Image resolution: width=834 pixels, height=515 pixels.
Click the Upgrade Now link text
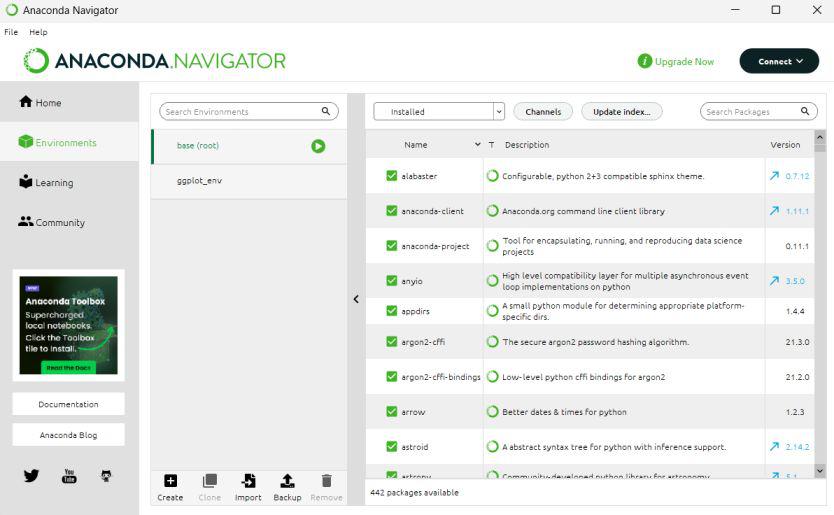[685, 62]
